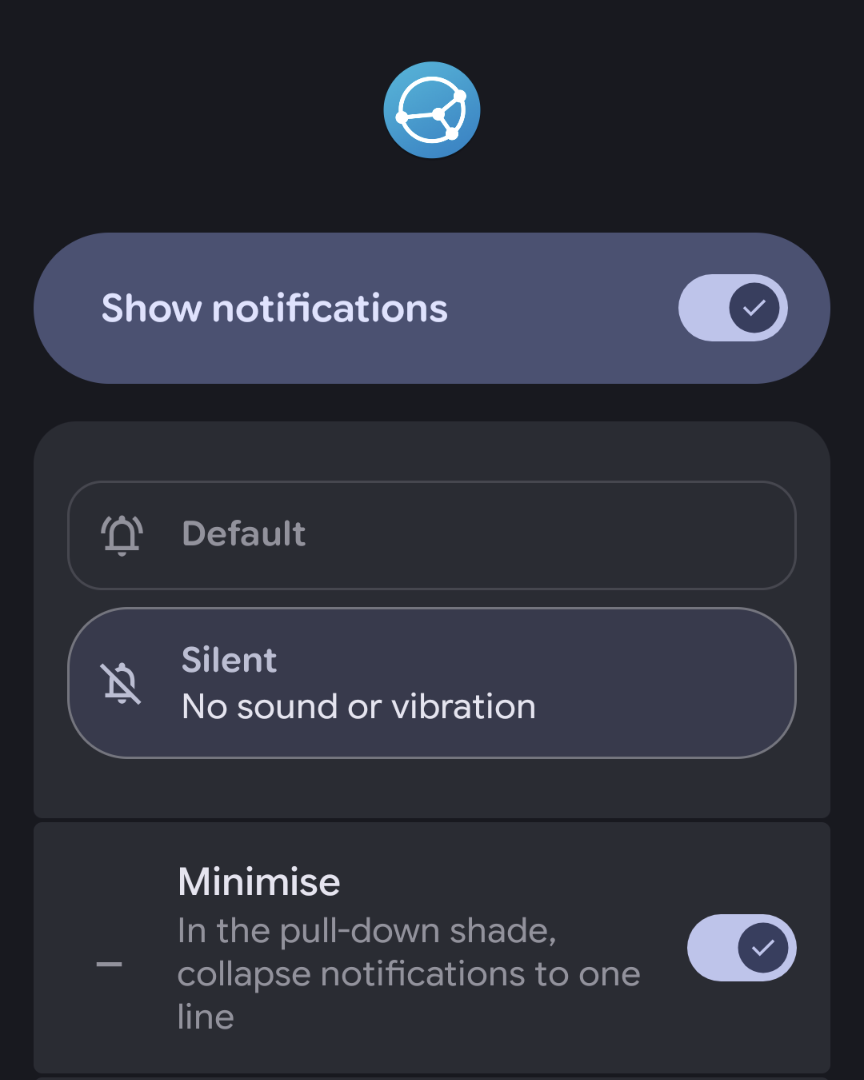Click the "Default" label text
The image size is (864, 1080).
(x=244, y=534)
